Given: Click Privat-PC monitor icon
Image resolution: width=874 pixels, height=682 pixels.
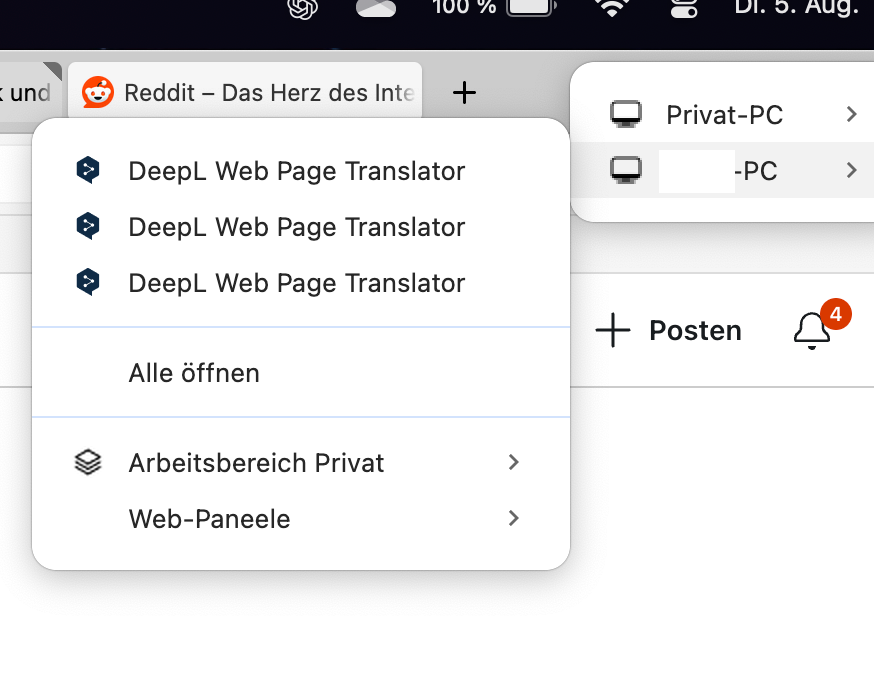Looking at the screenshot, I should coord(625,114).
